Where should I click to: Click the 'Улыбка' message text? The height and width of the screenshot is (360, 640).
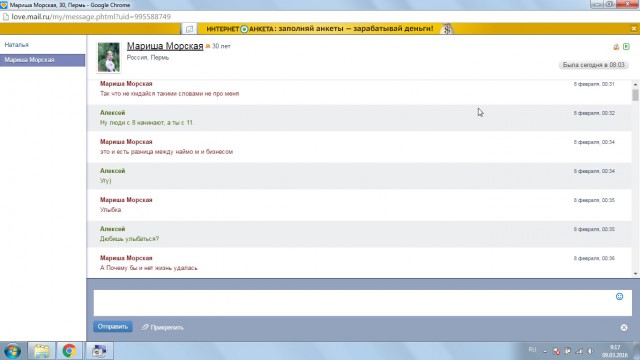(110, 209)
